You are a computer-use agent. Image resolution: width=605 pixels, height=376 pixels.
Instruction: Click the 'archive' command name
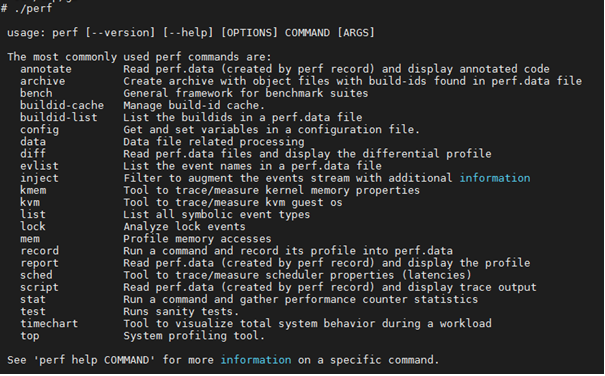pos(42,81)
